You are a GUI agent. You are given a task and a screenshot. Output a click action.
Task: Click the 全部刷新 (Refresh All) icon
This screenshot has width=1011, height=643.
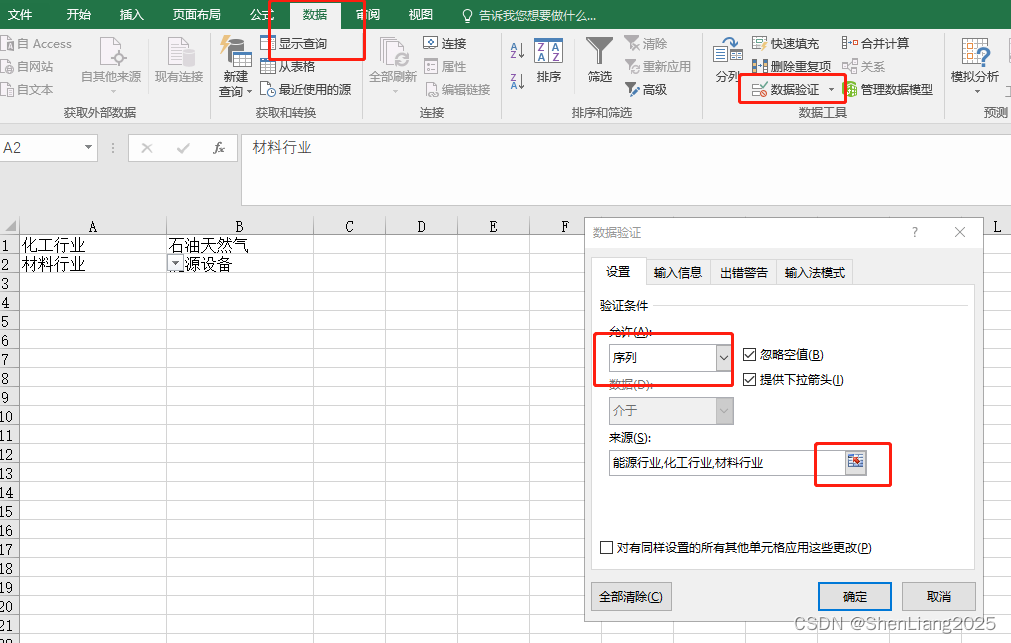[x=391, y=60]
